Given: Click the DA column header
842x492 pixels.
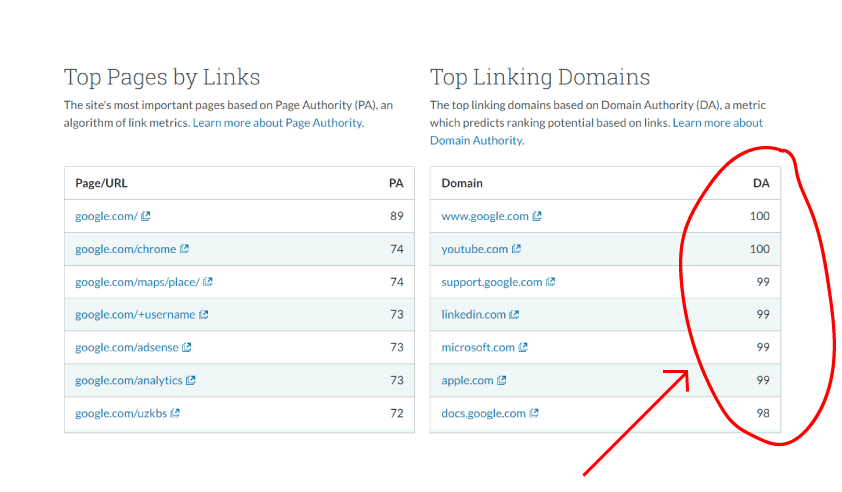Looking at the screenshot, I should (x=761, y=183).
